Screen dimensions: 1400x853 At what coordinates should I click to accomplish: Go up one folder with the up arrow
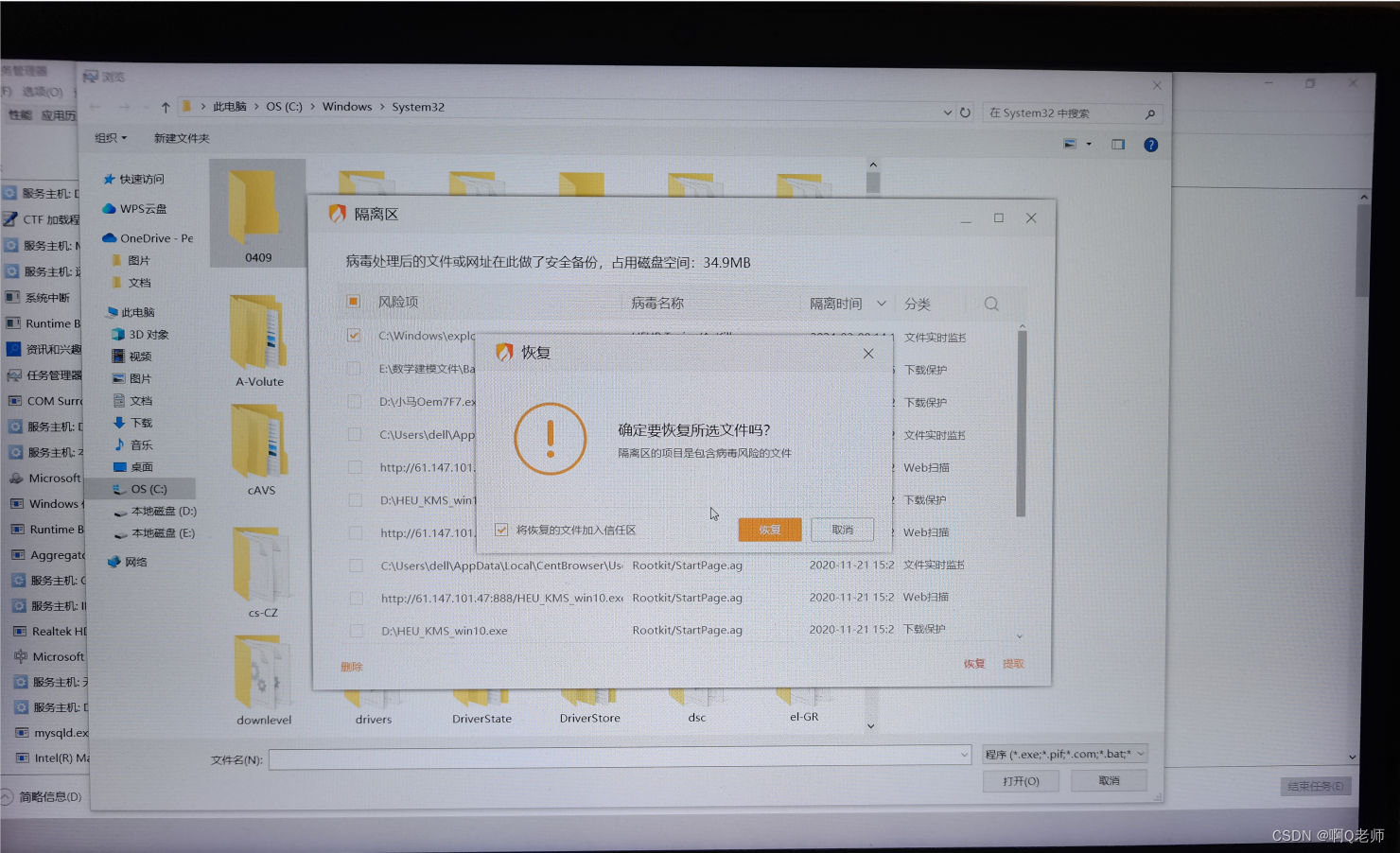(166, 107)
